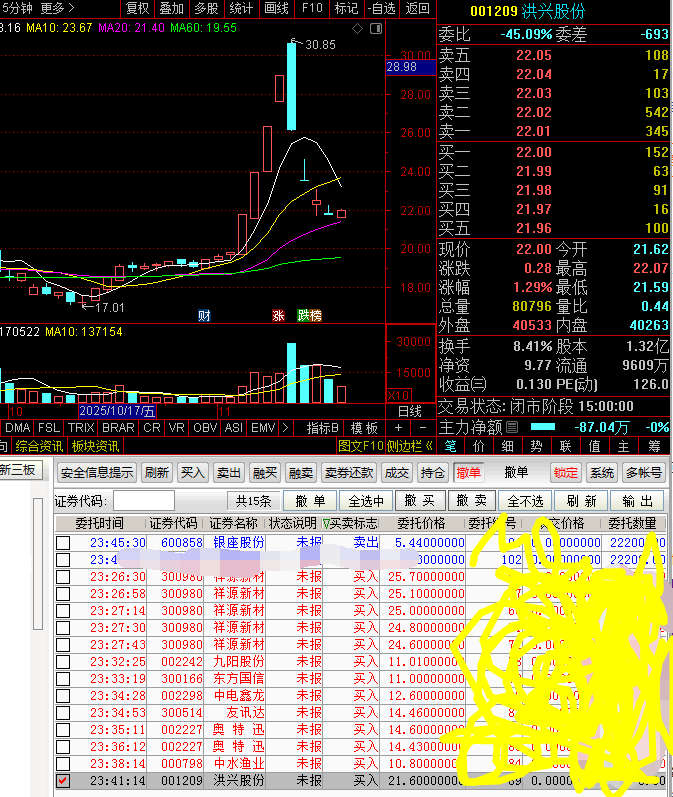The height and width of the screenshot is (797, 673).
Task: Open the 模板 selector
Action: (x=364, y=428)
